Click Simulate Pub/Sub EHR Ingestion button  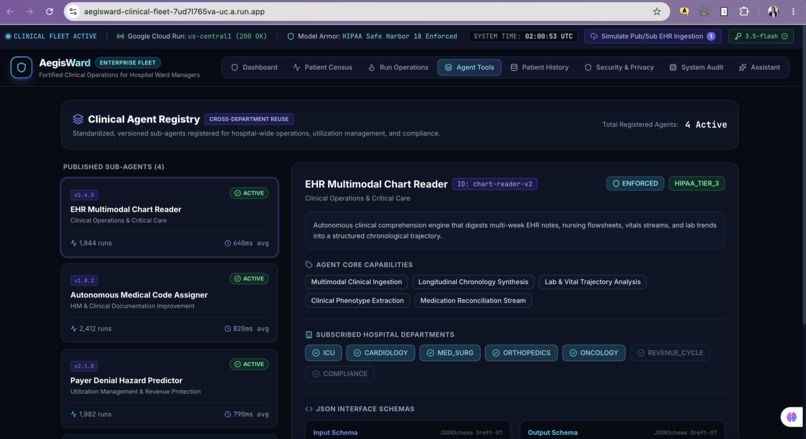point(653,36)
